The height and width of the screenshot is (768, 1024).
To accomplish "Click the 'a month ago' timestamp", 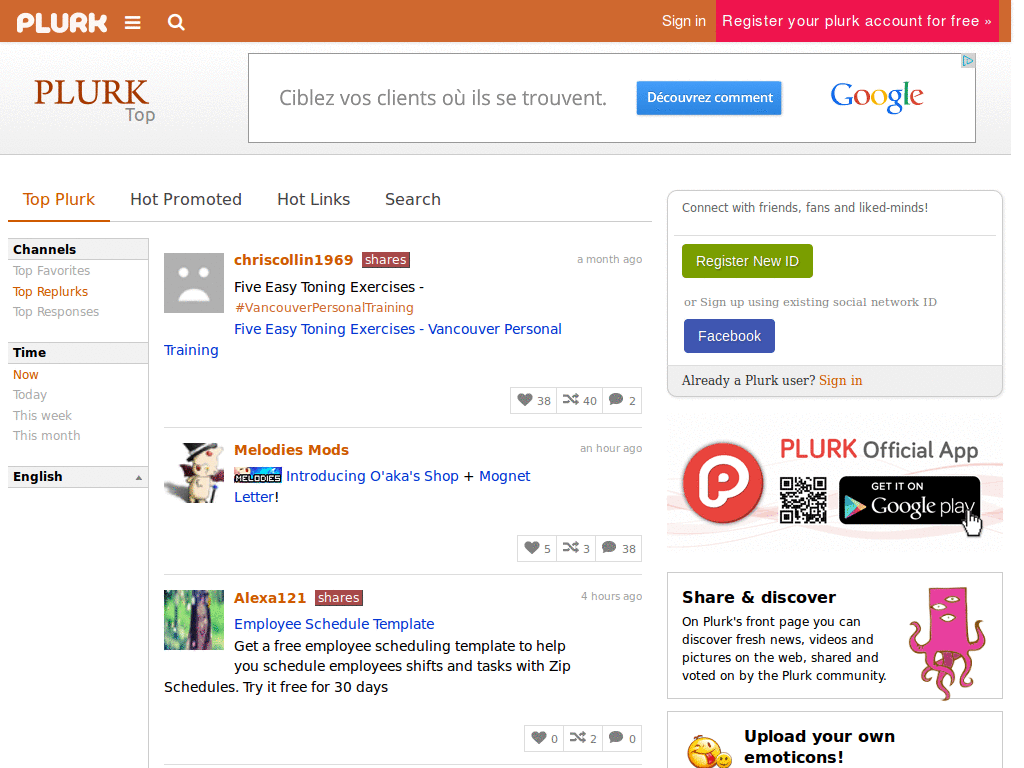I will coord(609,259).
